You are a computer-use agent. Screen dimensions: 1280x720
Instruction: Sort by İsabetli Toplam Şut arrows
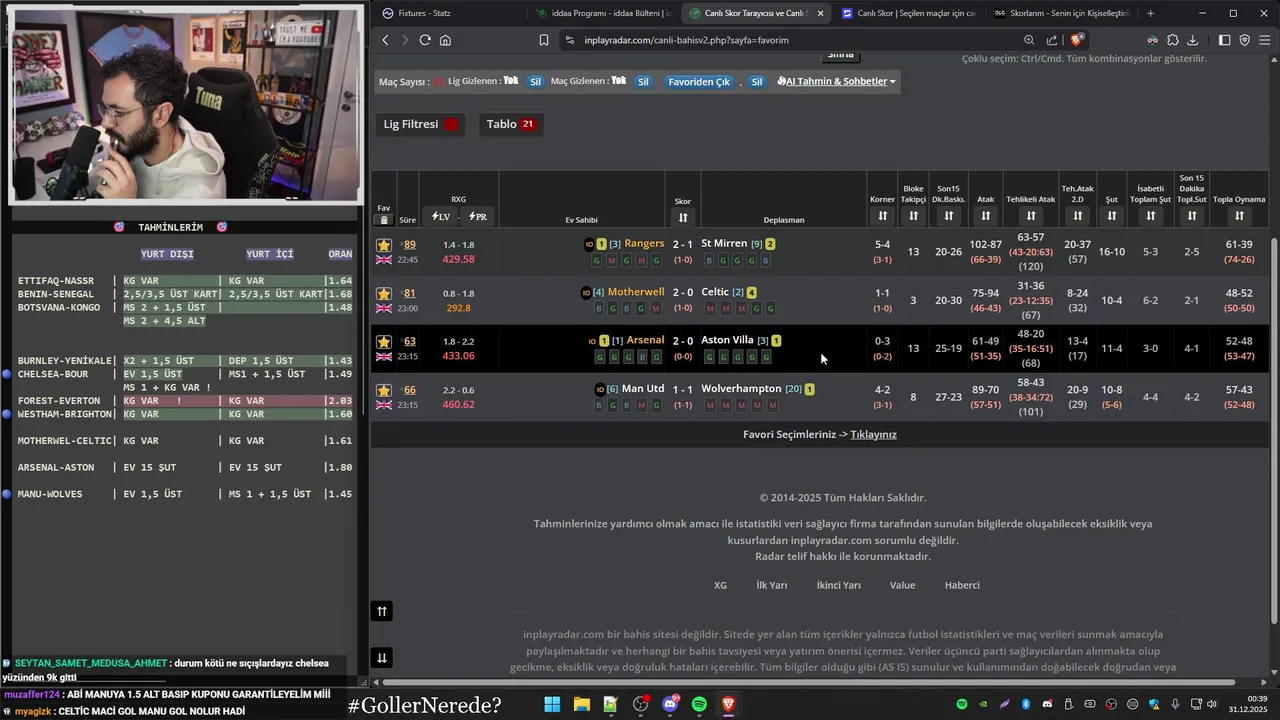[x=1150, y=216]
